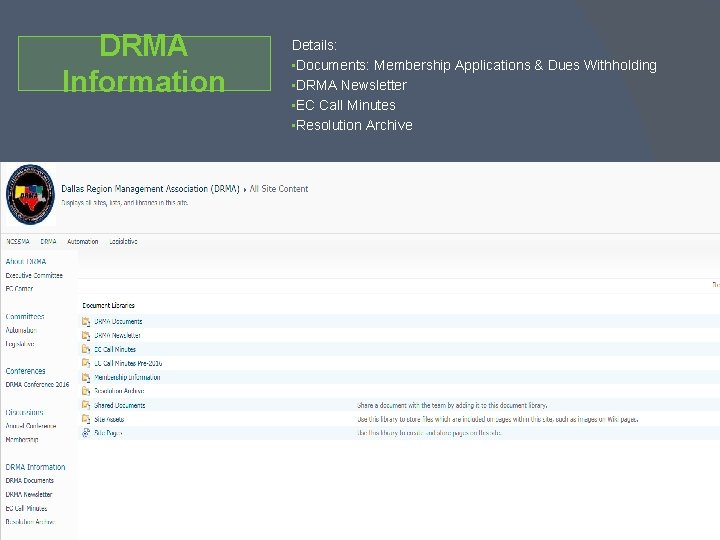720x540 pixels.
Task: Click wiki icon beside Site Pages
Action: click(x=86, y=433)
